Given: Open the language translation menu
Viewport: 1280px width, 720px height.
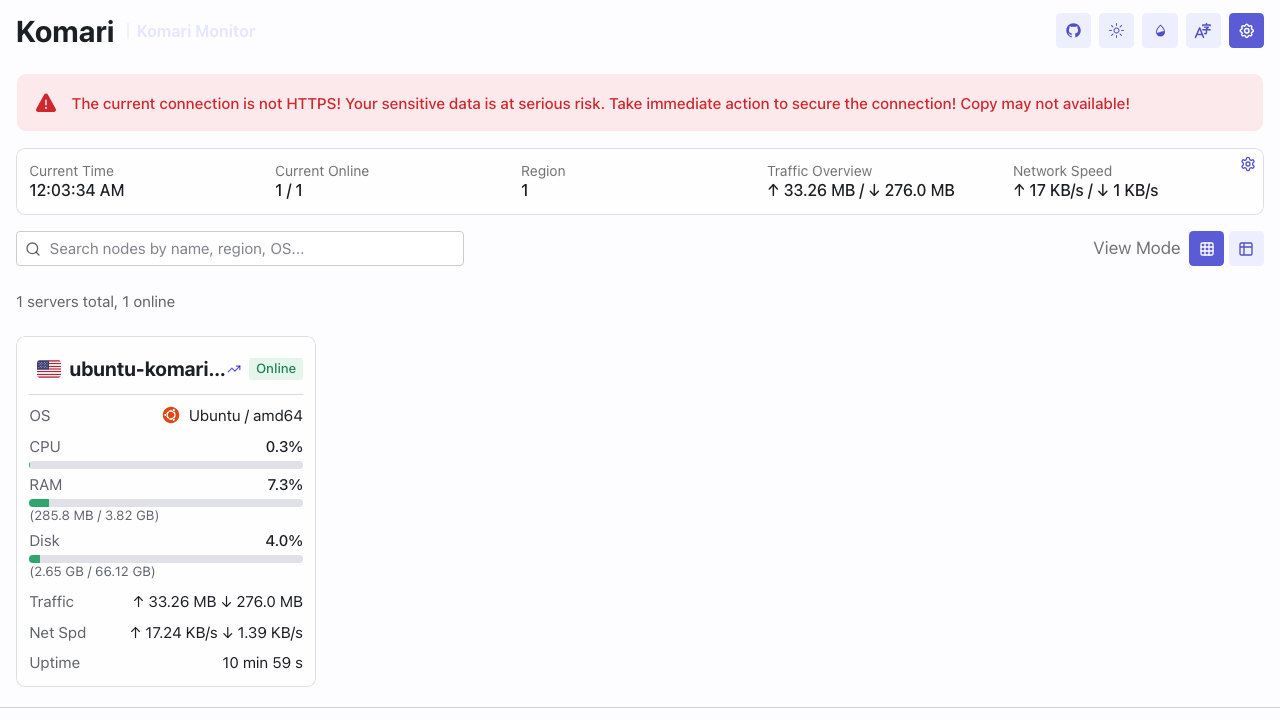Looking at the screenshot, I should point(1203,30).
